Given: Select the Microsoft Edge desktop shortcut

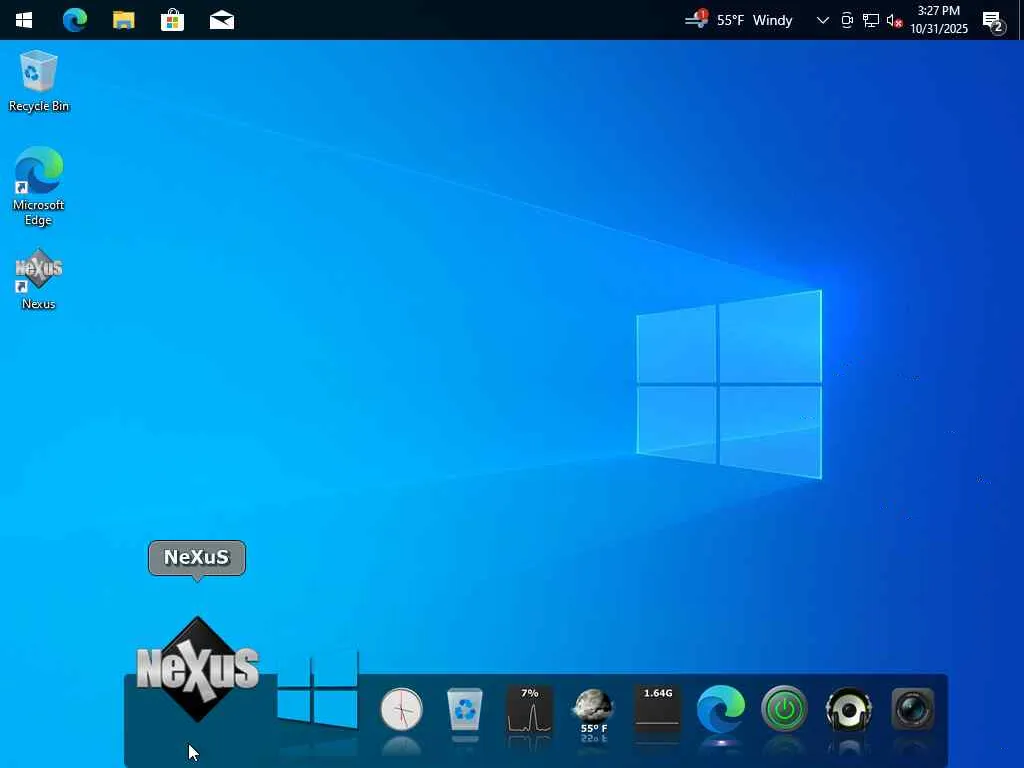Looking at the screenshot, I should click(x=39, y=187).
